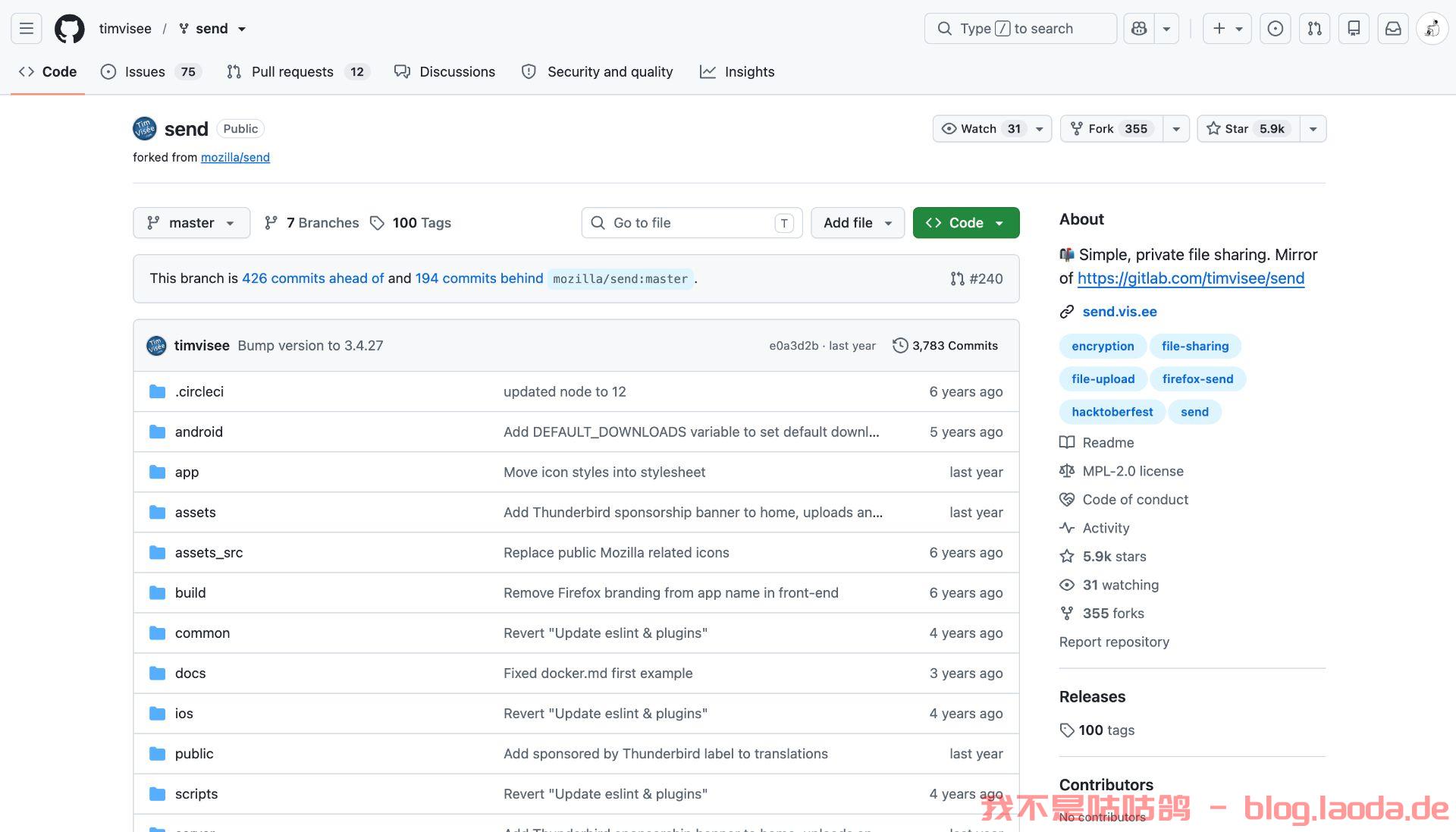The image size is (1456, 832).
Task: Open the Watch notifications button
Action: pyautogui.click(x=992, y=129)
